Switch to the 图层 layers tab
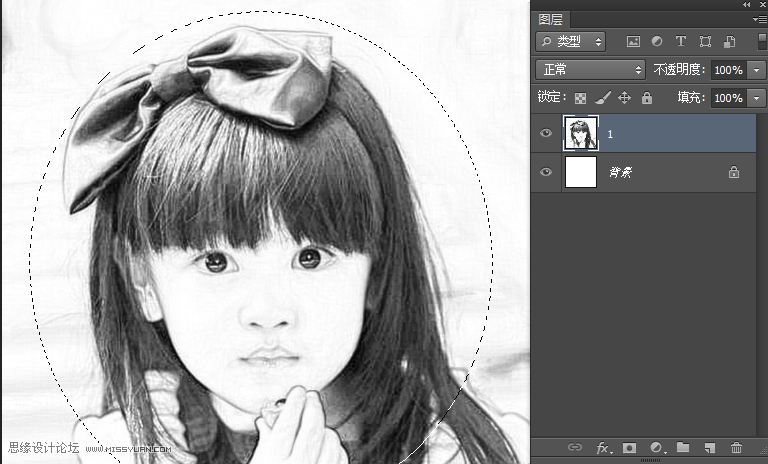The image size is (768, 464). 550,20
